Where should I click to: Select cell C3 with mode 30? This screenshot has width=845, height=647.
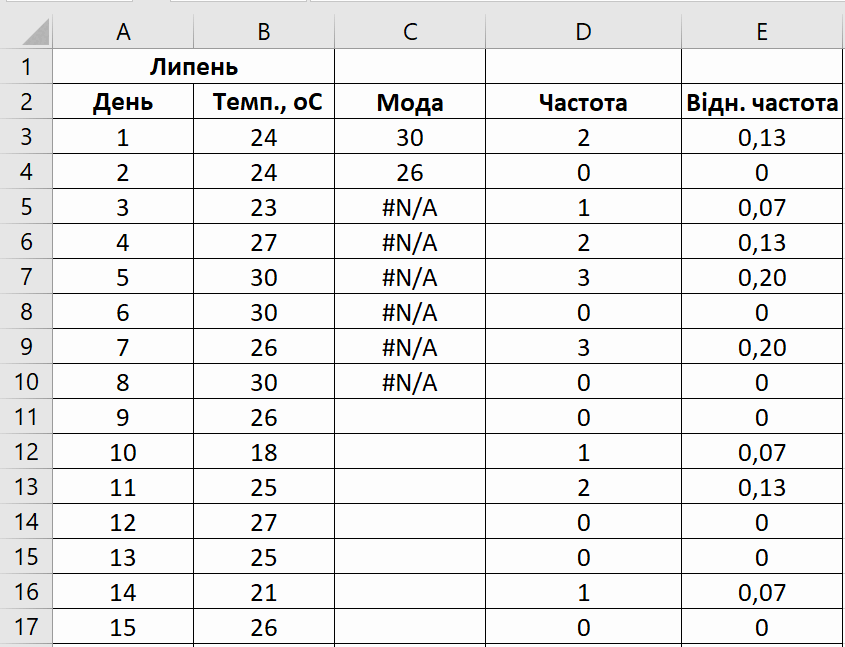[410, 137]
